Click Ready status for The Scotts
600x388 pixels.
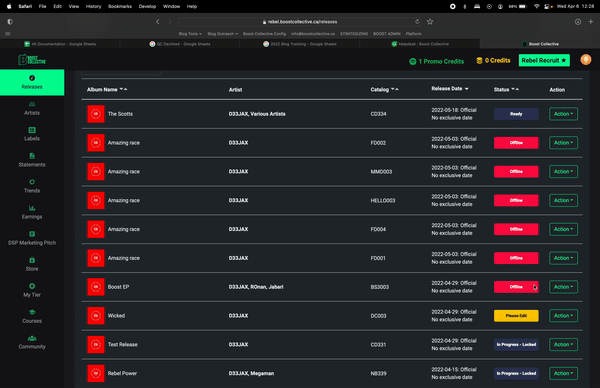516,114
